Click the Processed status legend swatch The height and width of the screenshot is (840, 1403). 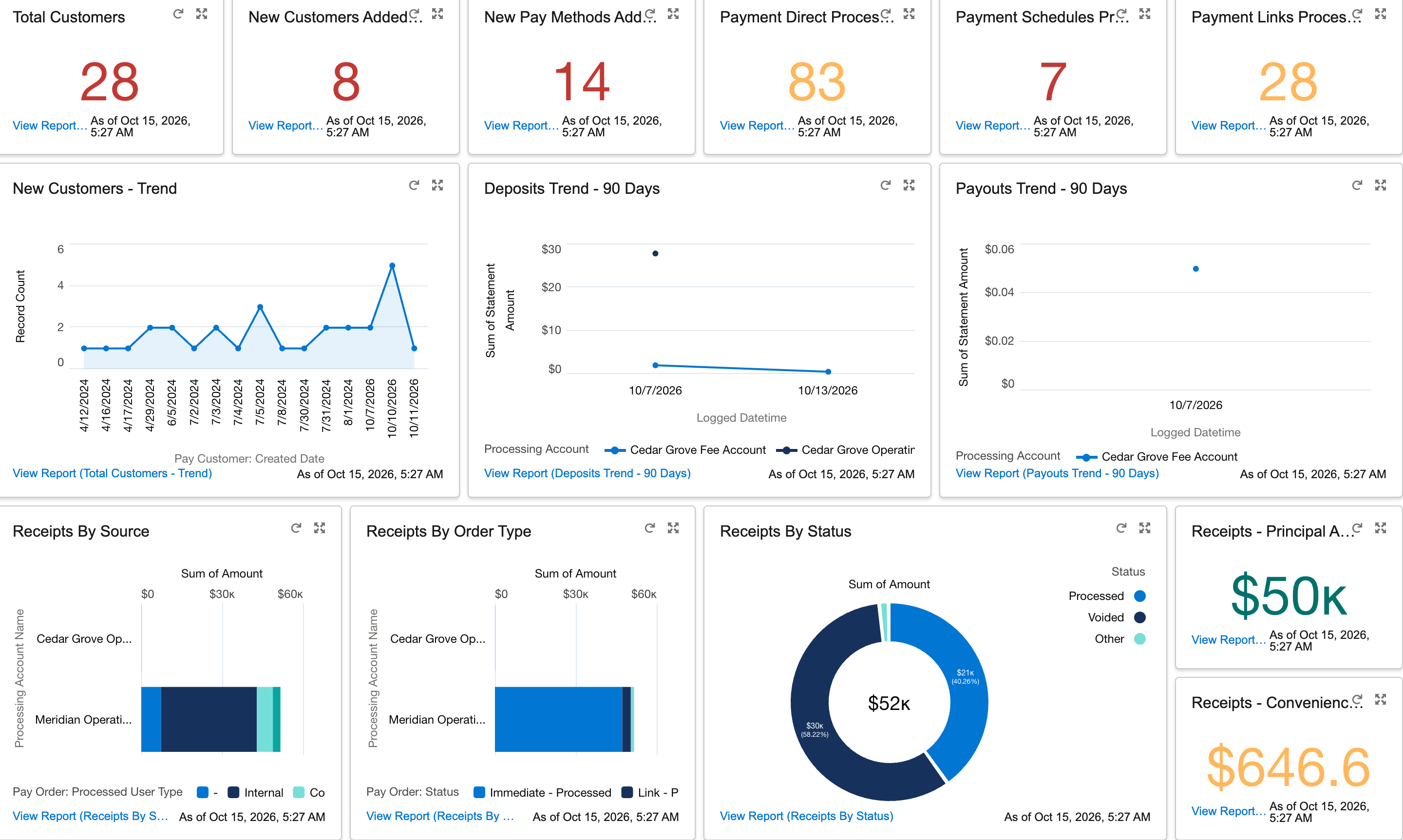tap(1140, 596)
